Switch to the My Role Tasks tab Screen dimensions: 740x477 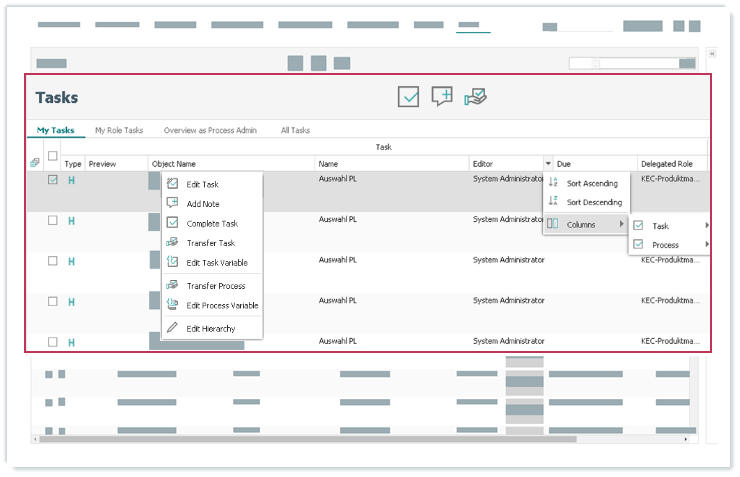tap(119, 130)
